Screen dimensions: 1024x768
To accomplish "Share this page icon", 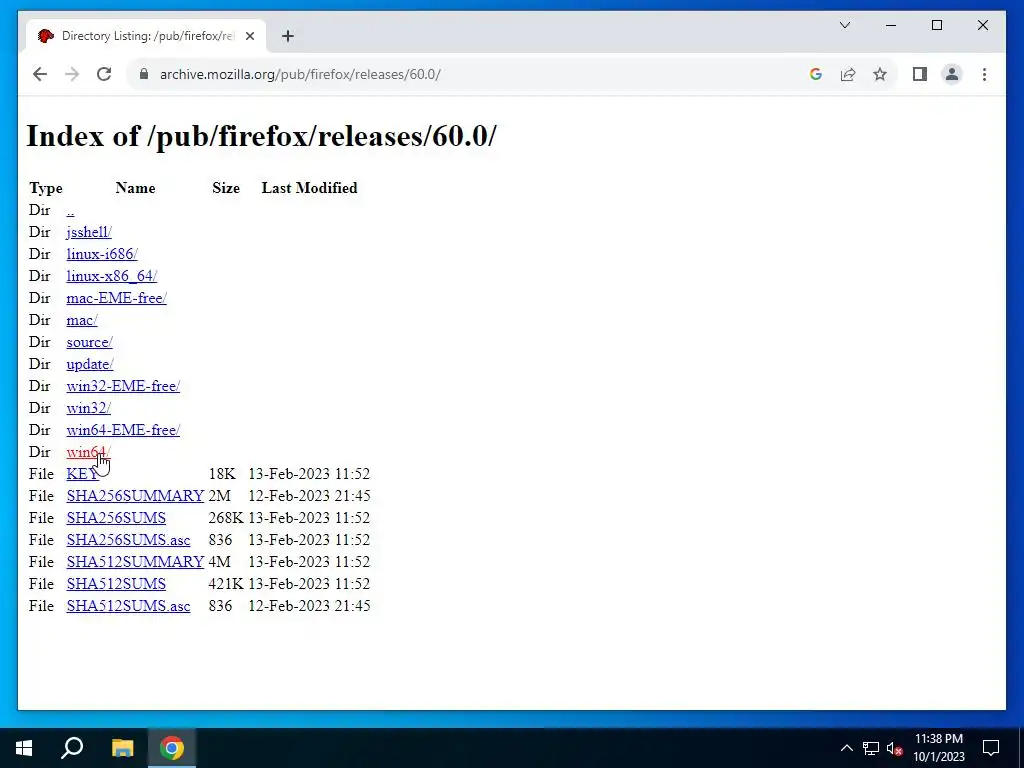I will click(848, 74).
